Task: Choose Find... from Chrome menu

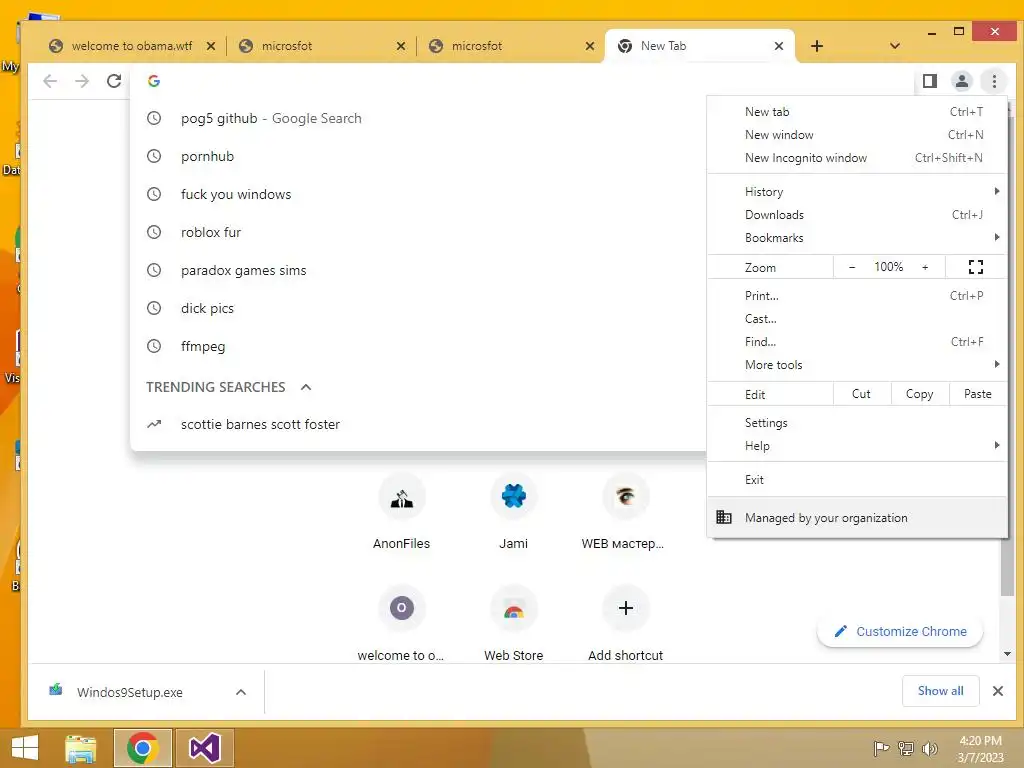Action: pos(857,342)
